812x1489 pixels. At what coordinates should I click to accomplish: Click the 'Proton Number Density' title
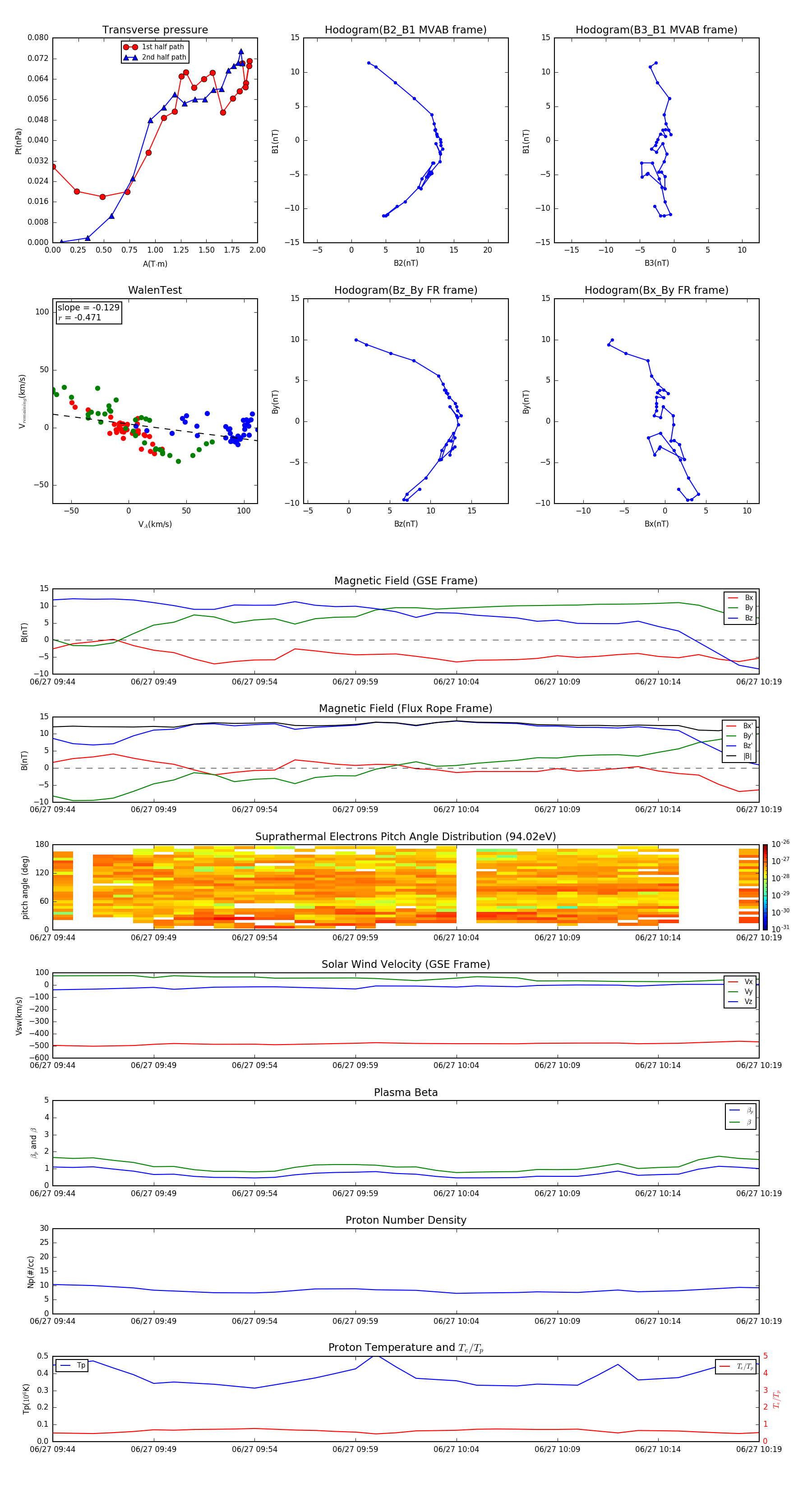pos(406,1221)
